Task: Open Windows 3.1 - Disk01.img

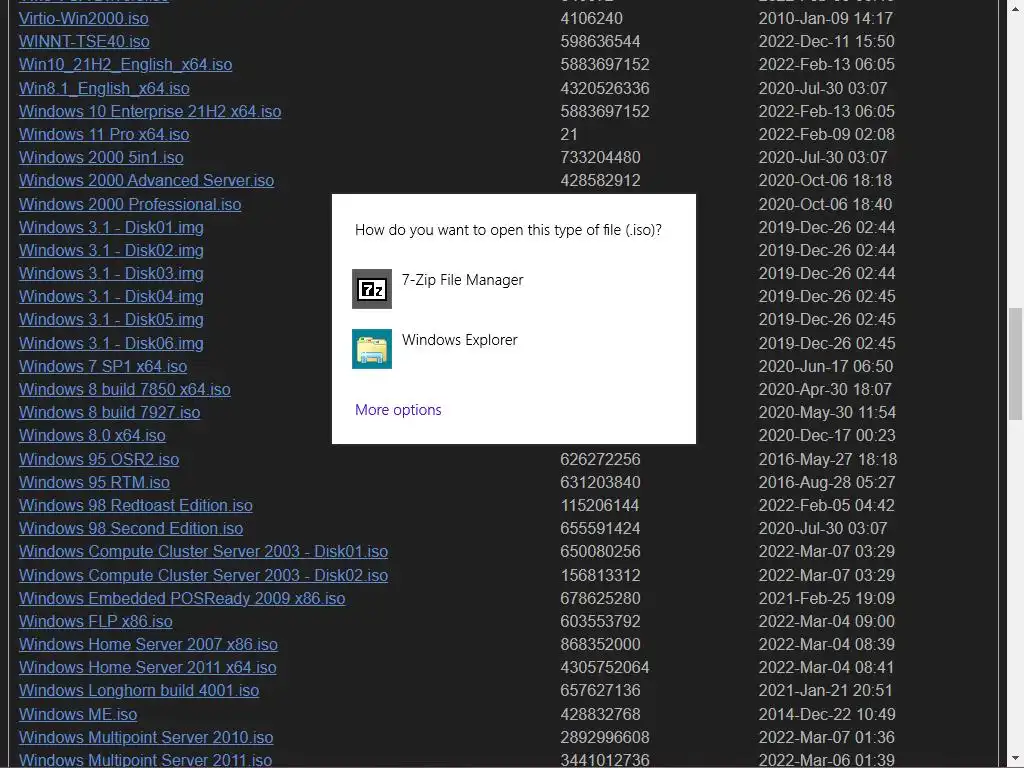Action: click(x=111, y=227)
